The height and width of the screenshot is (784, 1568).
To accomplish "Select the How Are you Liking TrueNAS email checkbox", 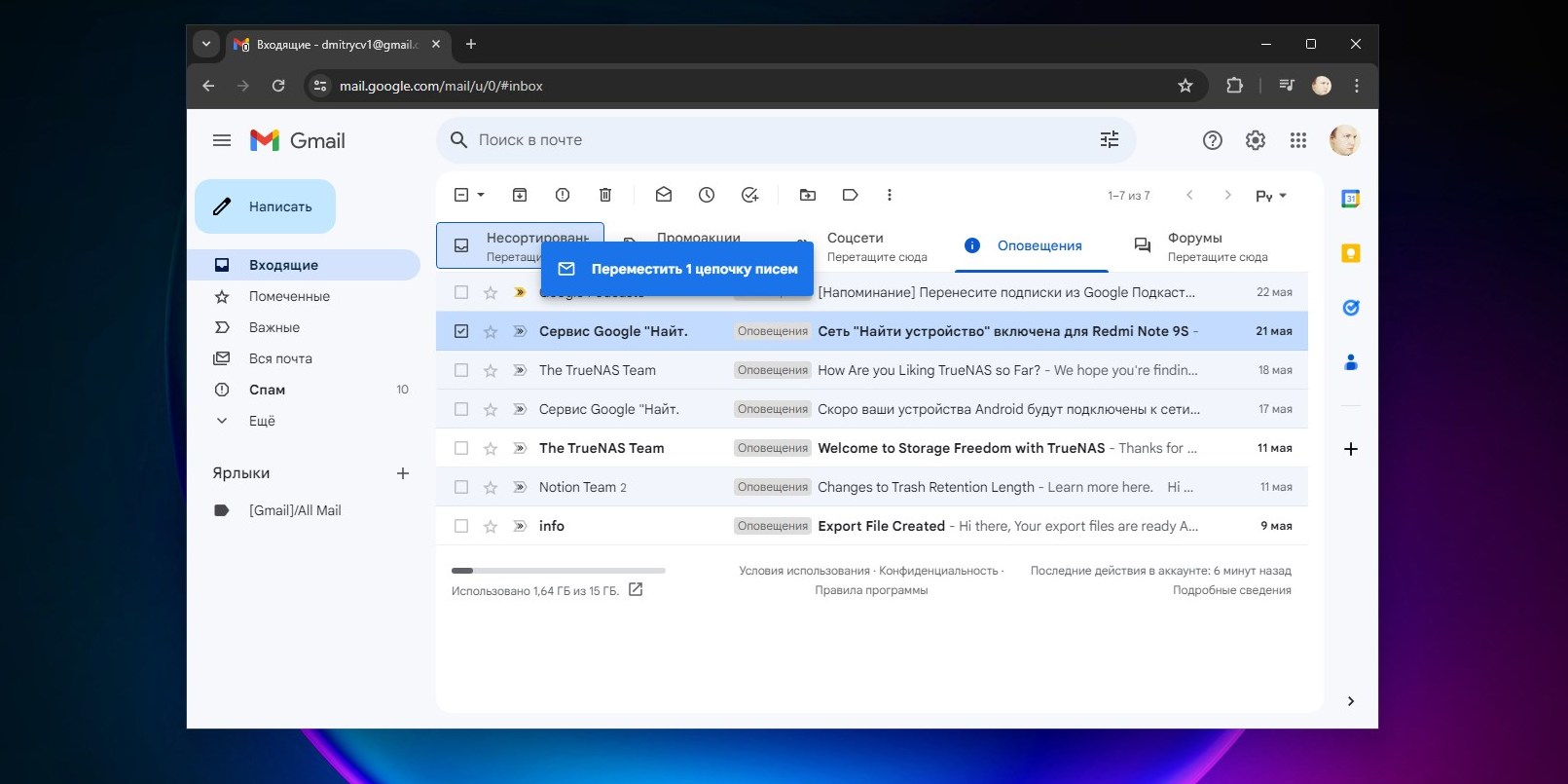I will click(461, 370).
